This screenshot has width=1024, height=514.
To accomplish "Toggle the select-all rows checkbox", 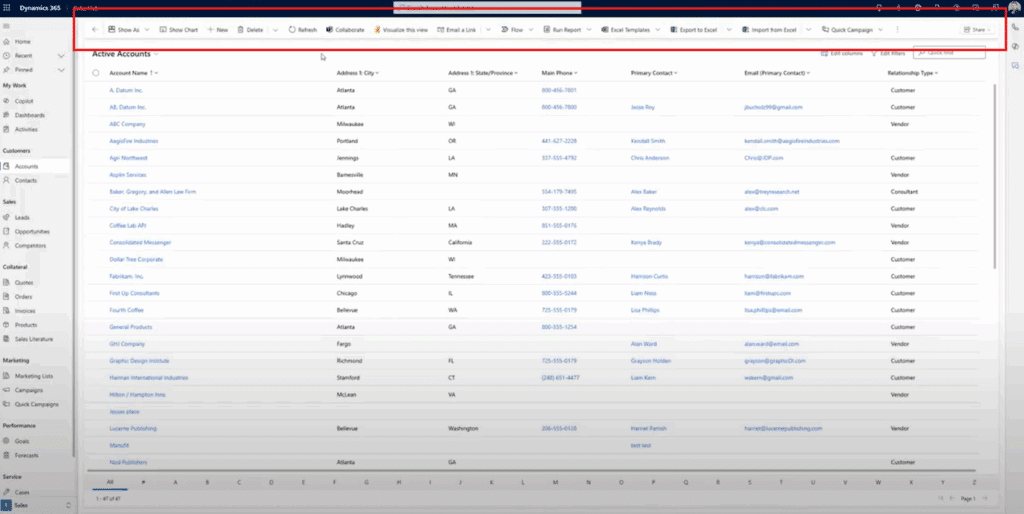I will click(x=96, y=73).
